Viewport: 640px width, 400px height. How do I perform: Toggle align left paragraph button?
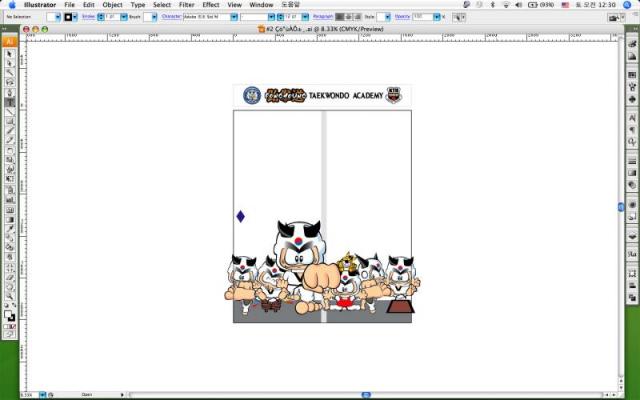pyautogui.click(x=340, y=17)
